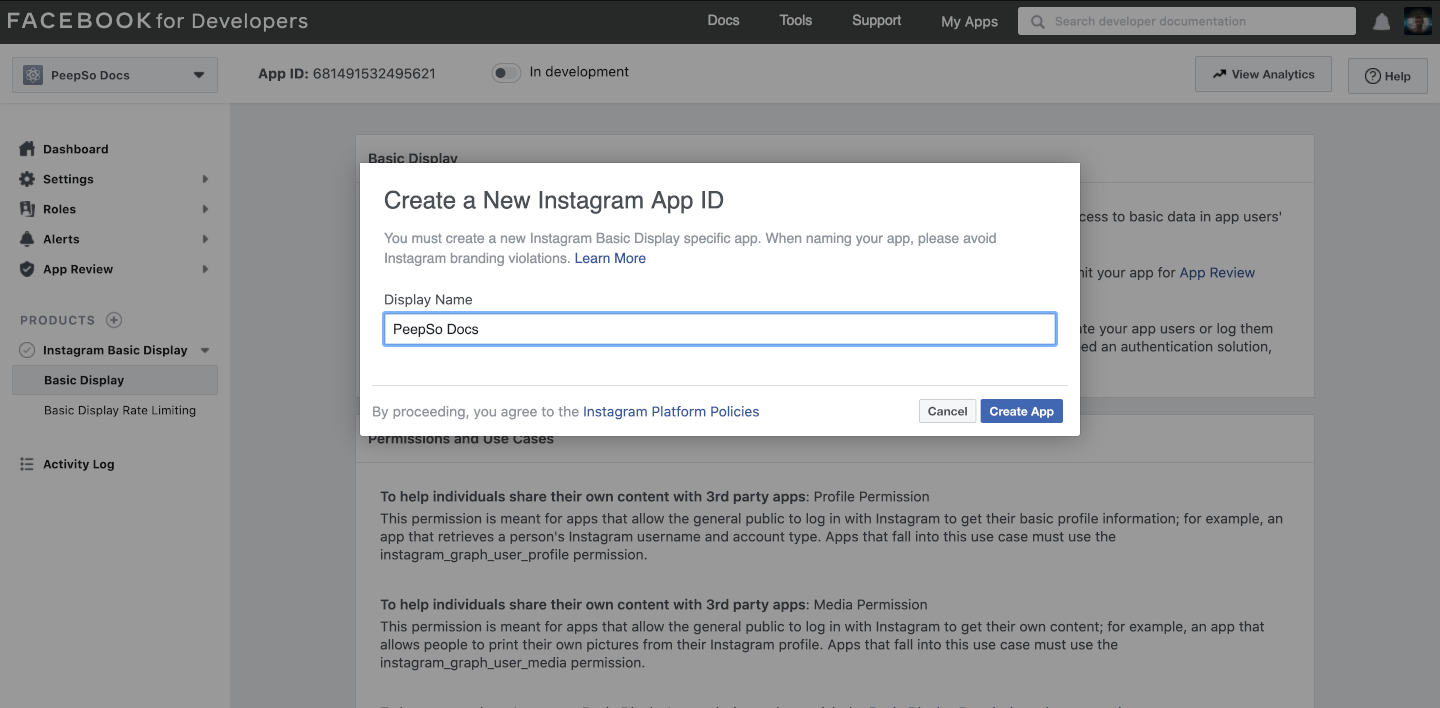
Task: Focus the search developer documentation field
Action: [x=1187, y=21]
